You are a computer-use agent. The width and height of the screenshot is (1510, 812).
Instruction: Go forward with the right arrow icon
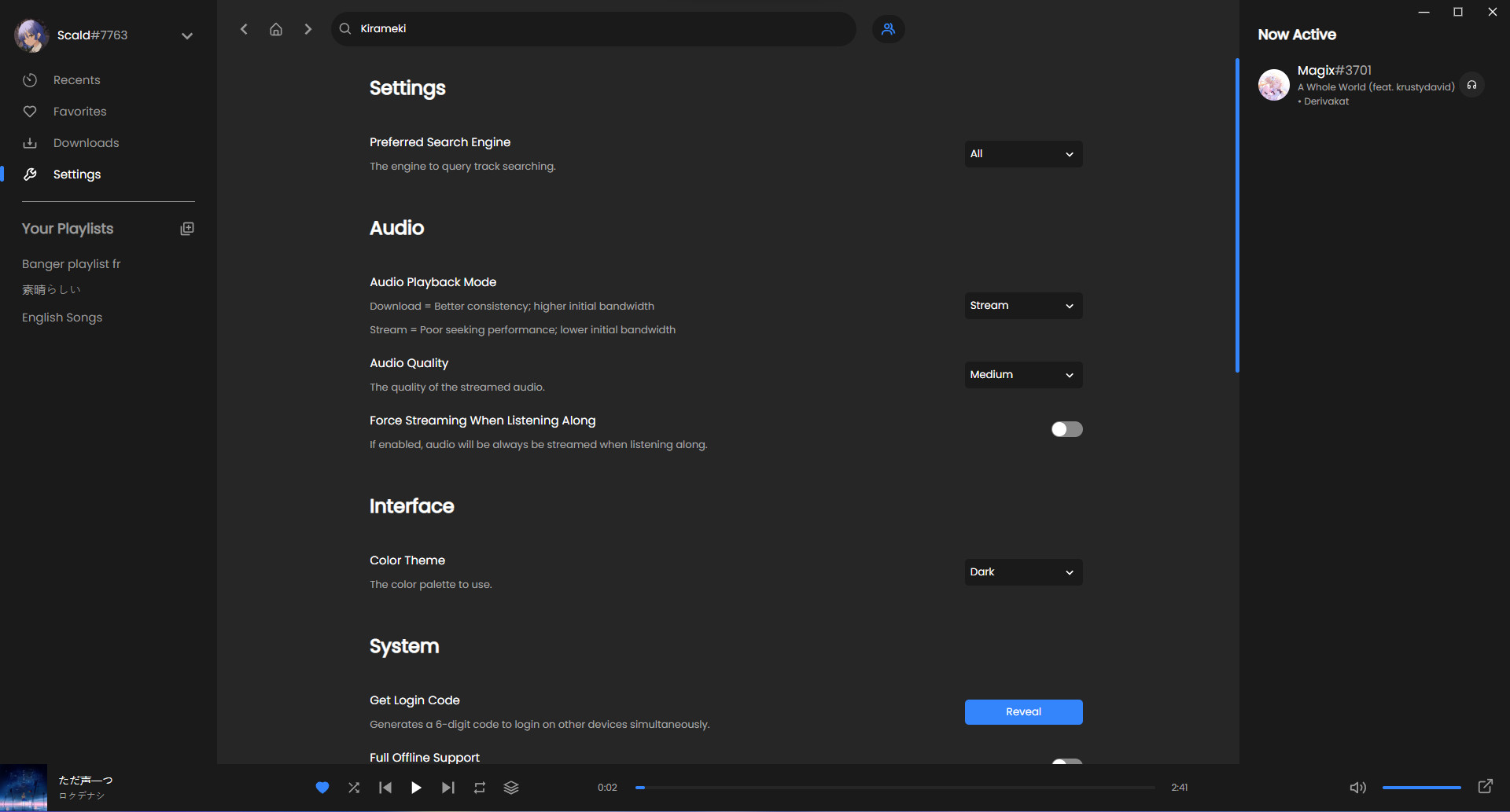click(308, 29)
